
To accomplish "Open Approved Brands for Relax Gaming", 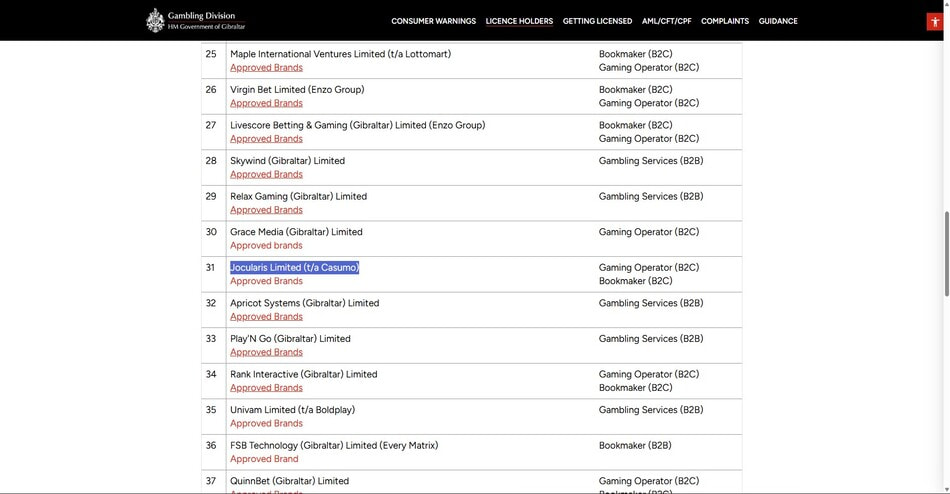I will coord(266,210).
